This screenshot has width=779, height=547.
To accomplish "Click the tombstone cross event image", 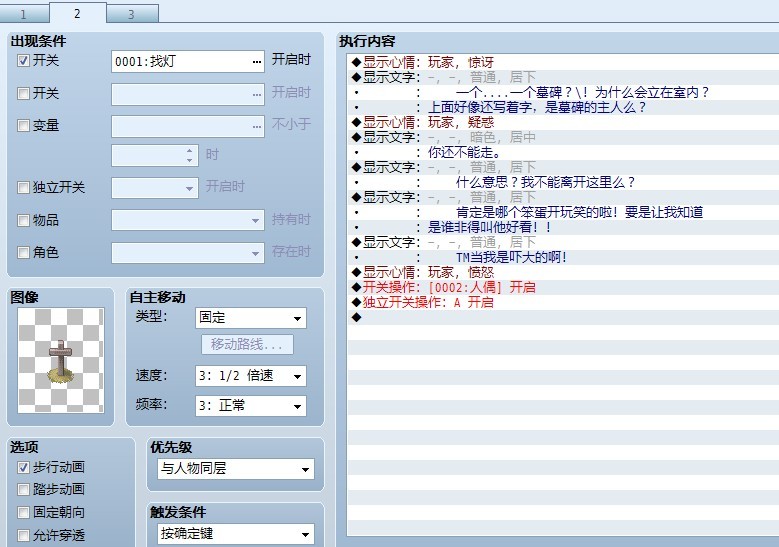I will [61, 360].
